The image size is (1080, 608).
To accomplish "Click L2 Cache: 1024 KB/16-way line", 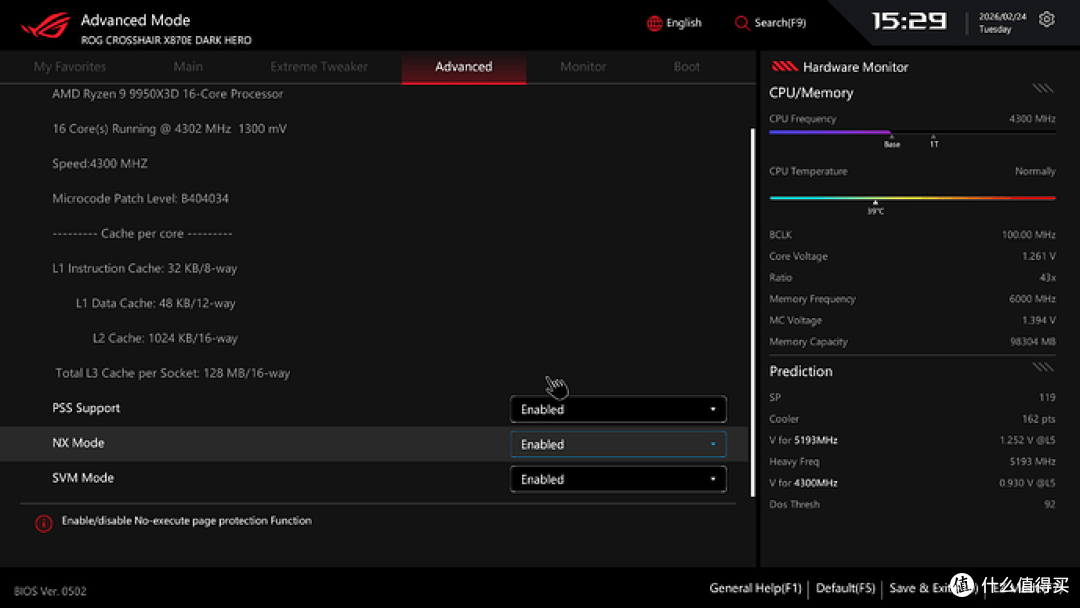I will point(165,338).
